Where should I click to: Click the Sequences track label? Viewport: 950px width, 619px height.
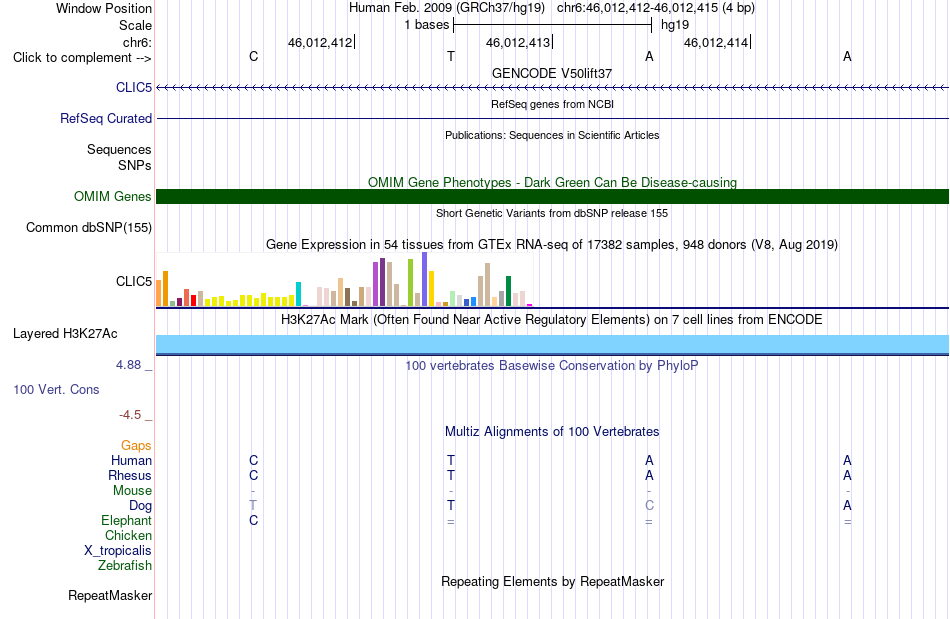pyautogui.click(x=119, y=149)
